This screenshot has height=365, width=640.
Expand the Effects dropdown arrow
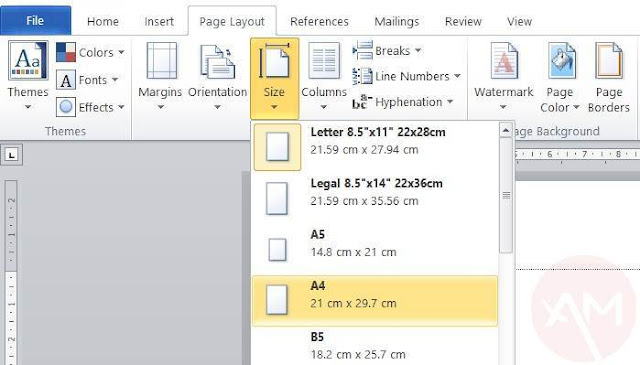tap(121, 107)
